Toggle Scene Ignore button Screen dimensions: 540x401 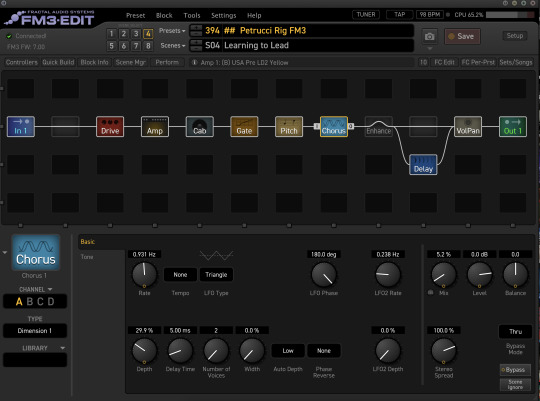click(x=515, y=384)
